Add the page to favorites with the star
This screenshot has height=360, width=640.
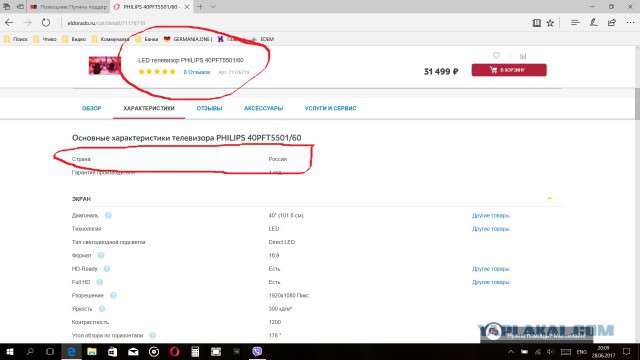550,23
